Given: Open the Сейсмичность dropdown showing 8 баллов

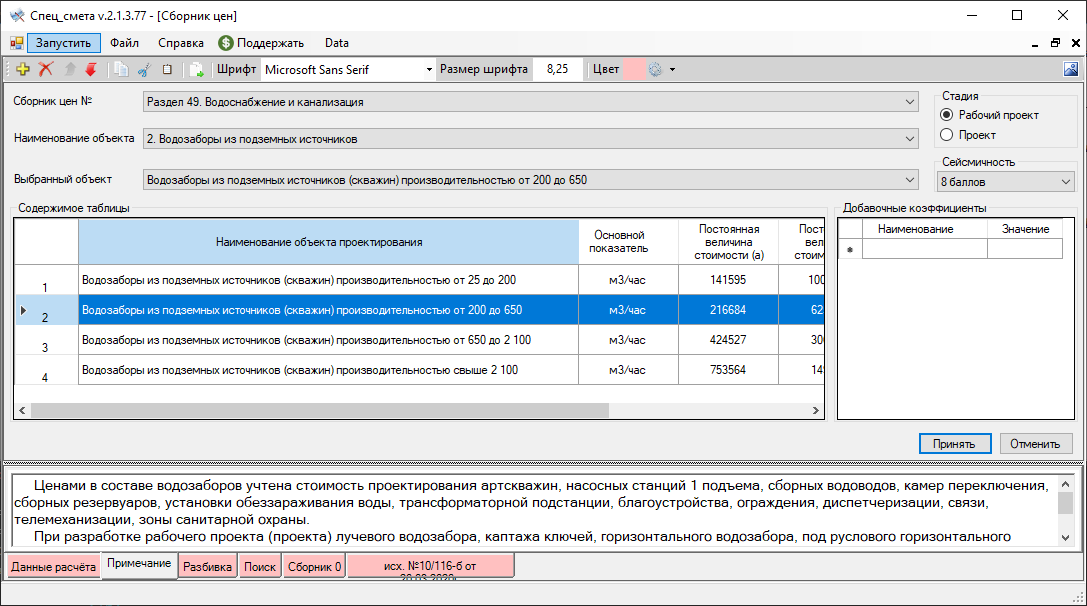Looking at the screenshot, I should point(1066,182).
